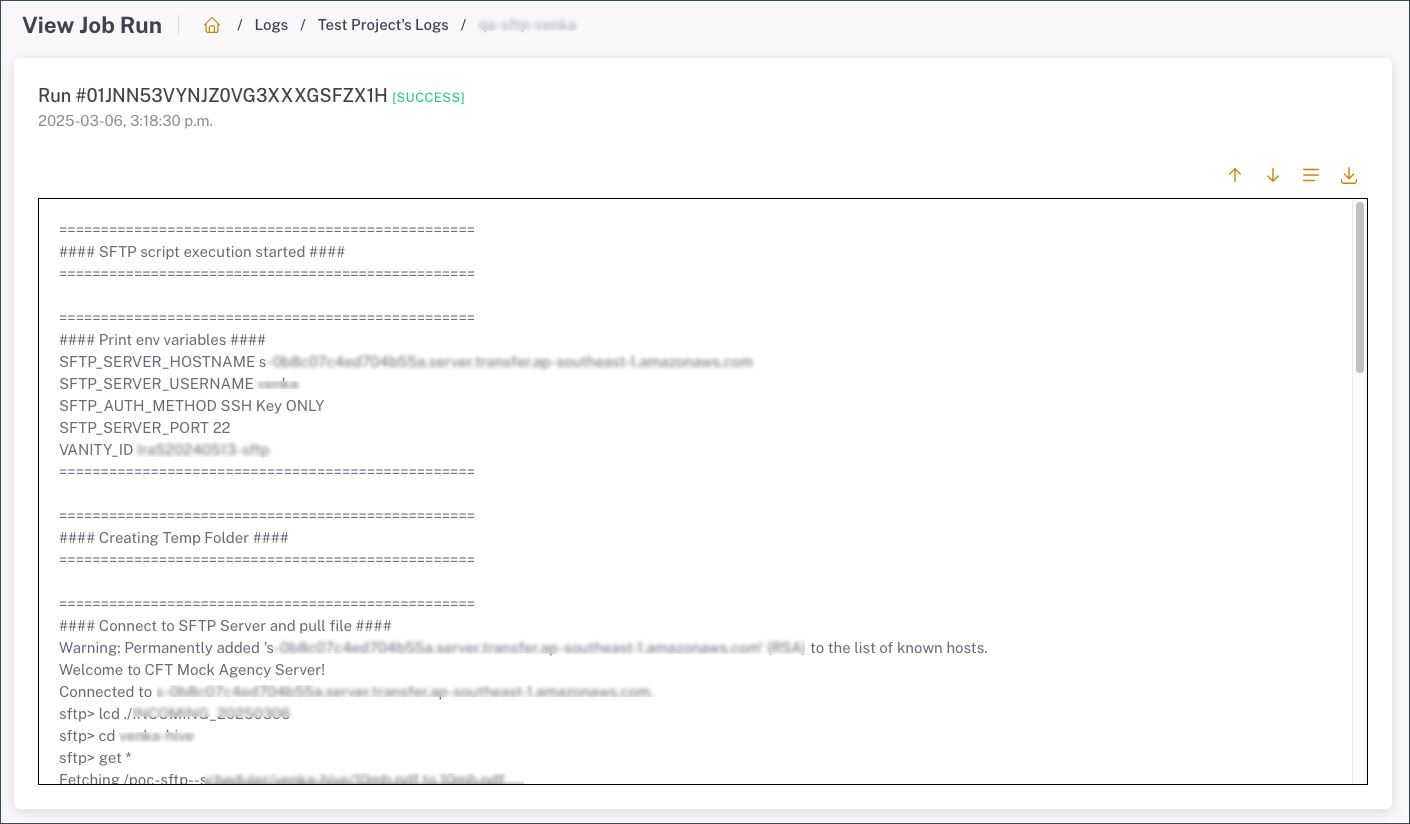The height and width of the screenshot is (824, 1410).
Task: Jump to bottom of log using down-arrow icon
Action: click(x=1272, y=175)
